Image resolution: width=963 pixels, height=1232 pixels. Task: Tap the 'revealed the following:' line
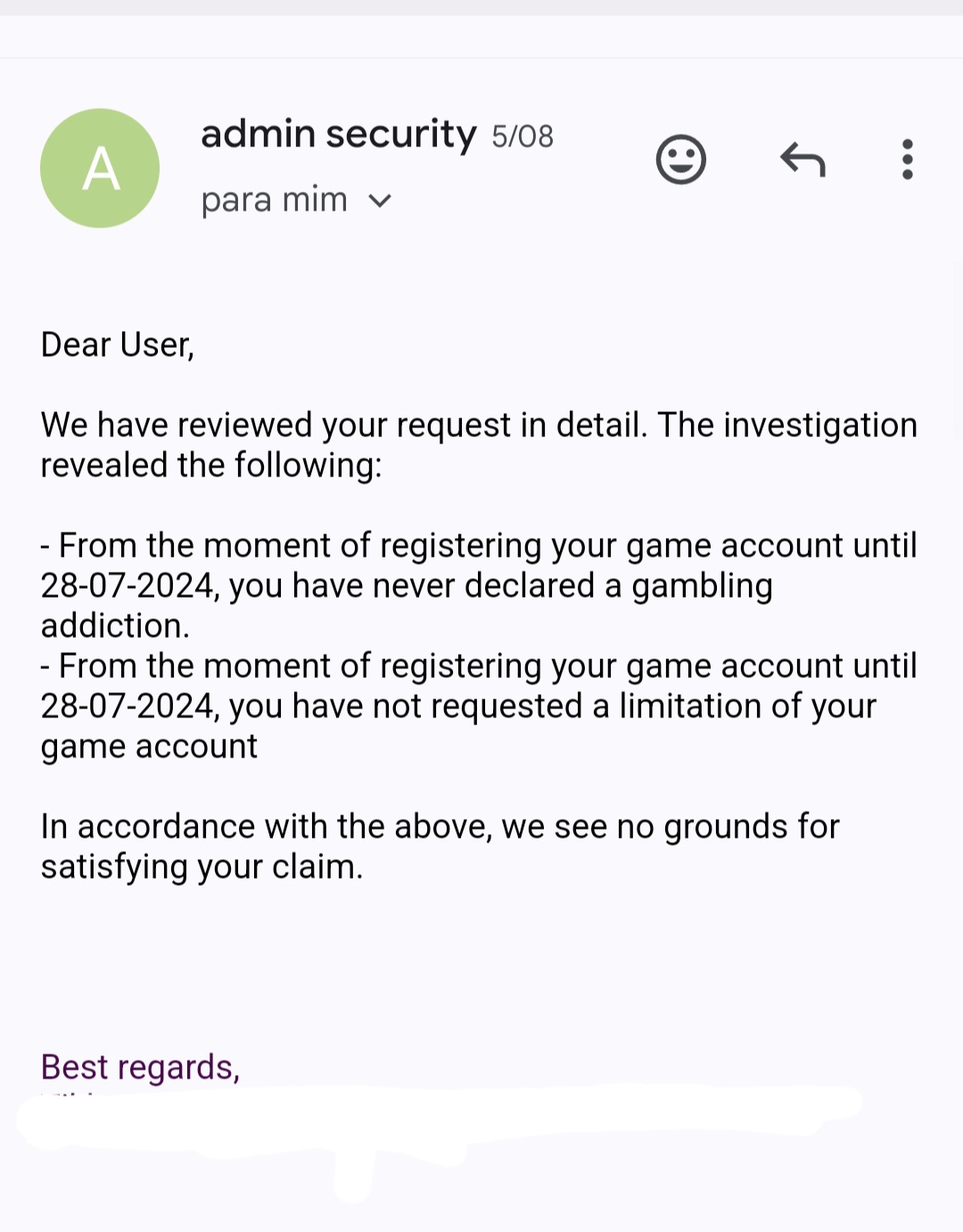click(211, 466)
